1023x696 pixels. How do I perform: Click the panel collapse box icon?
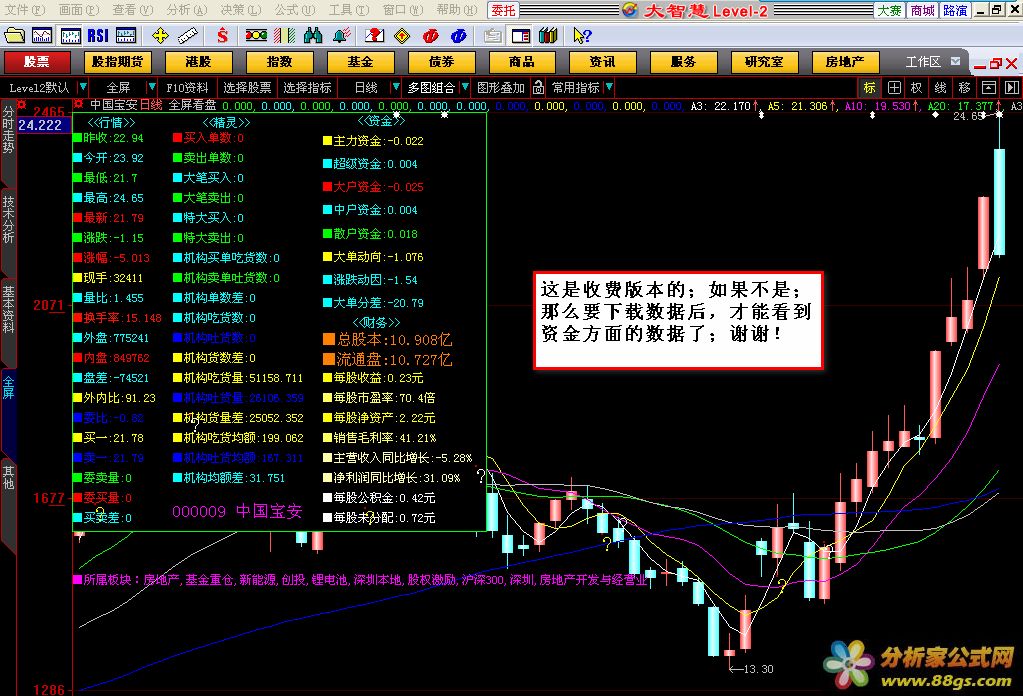(x=989, y=87)
